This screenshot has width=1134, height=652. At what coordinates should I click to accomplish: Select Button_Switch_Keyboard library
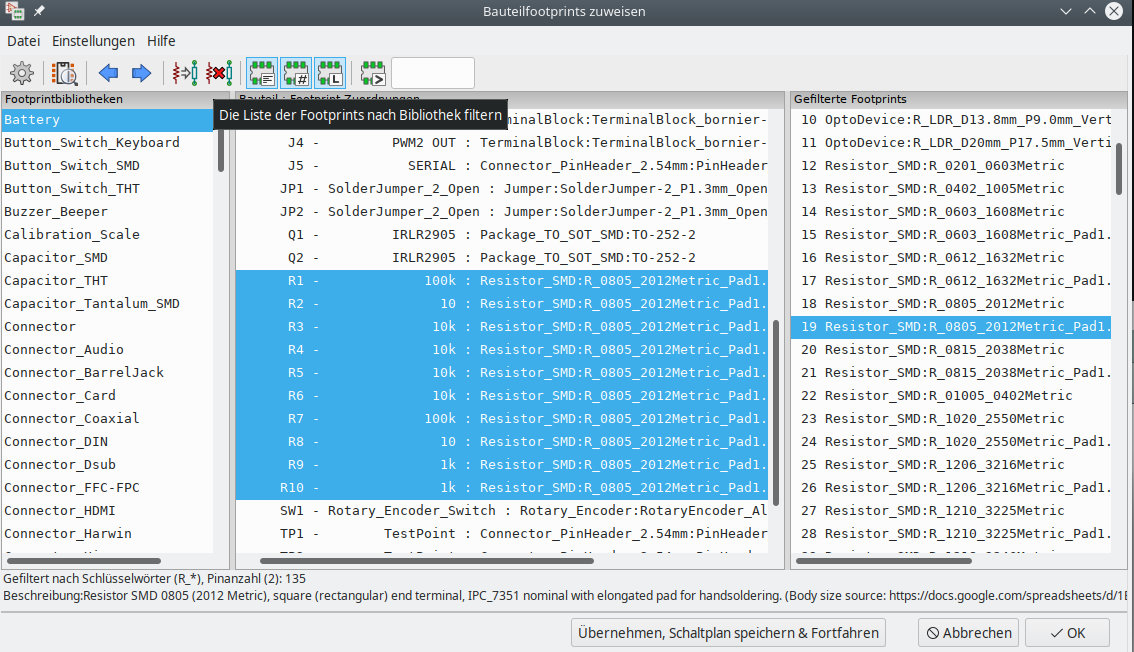tap(107, 142)
